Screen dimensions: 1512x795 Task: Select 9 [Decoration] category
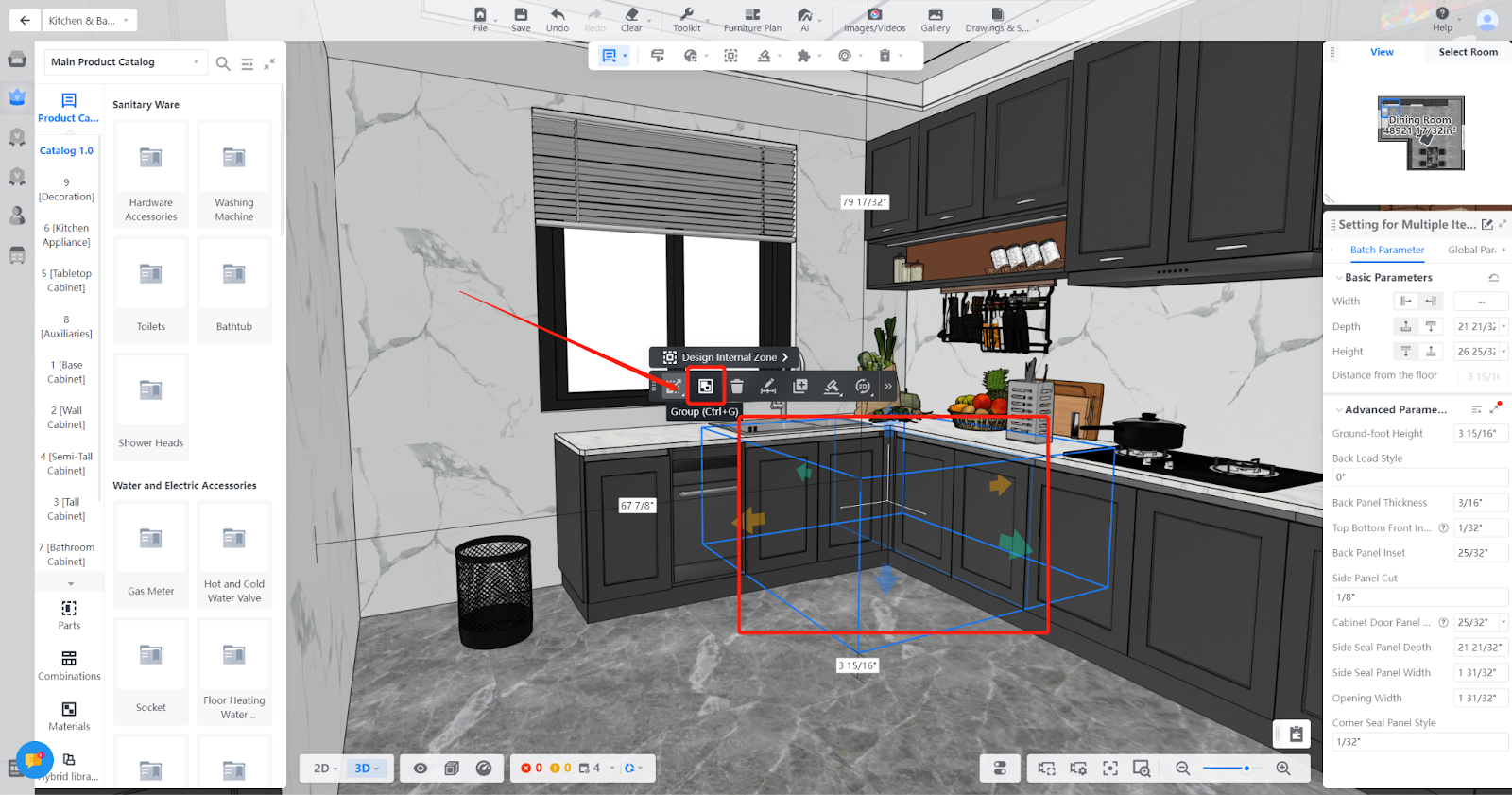point(66,189)
